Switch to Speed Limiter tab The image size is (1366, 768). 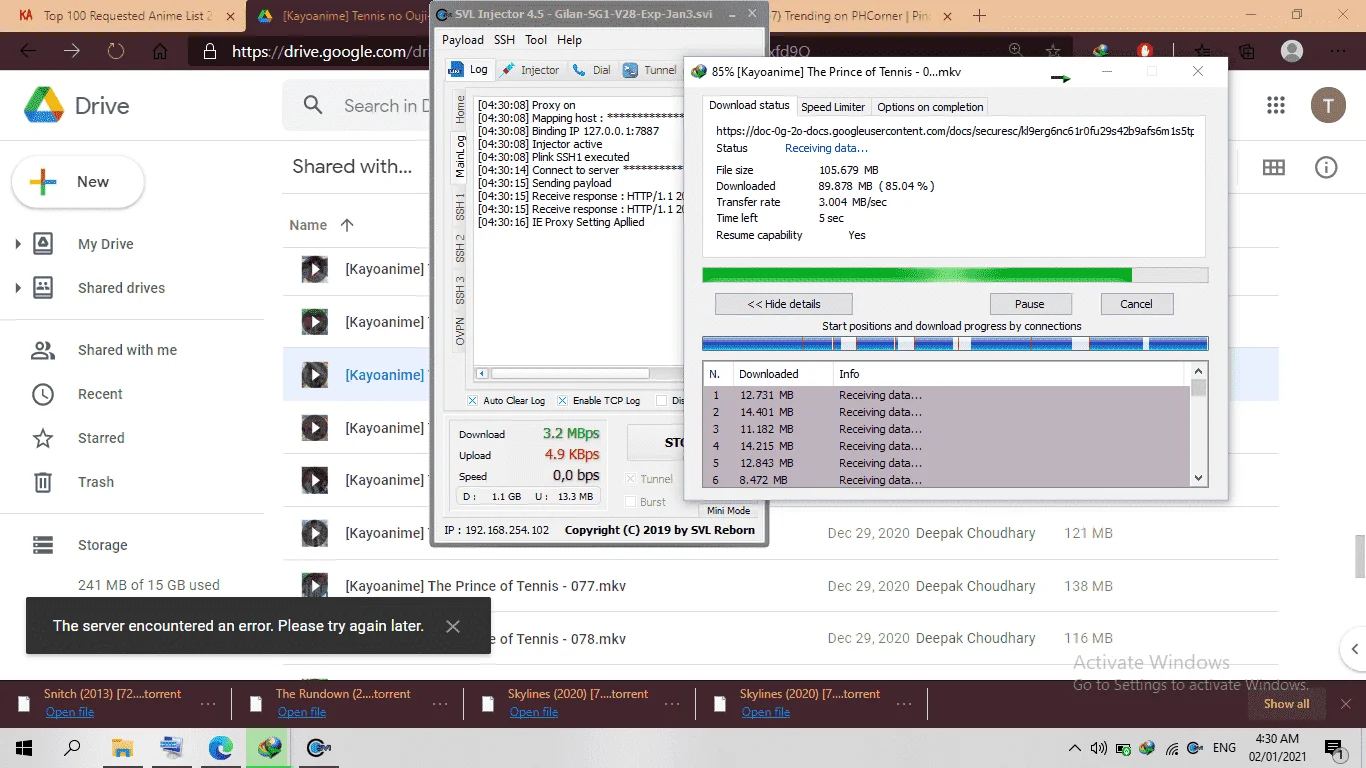(833, 107)
